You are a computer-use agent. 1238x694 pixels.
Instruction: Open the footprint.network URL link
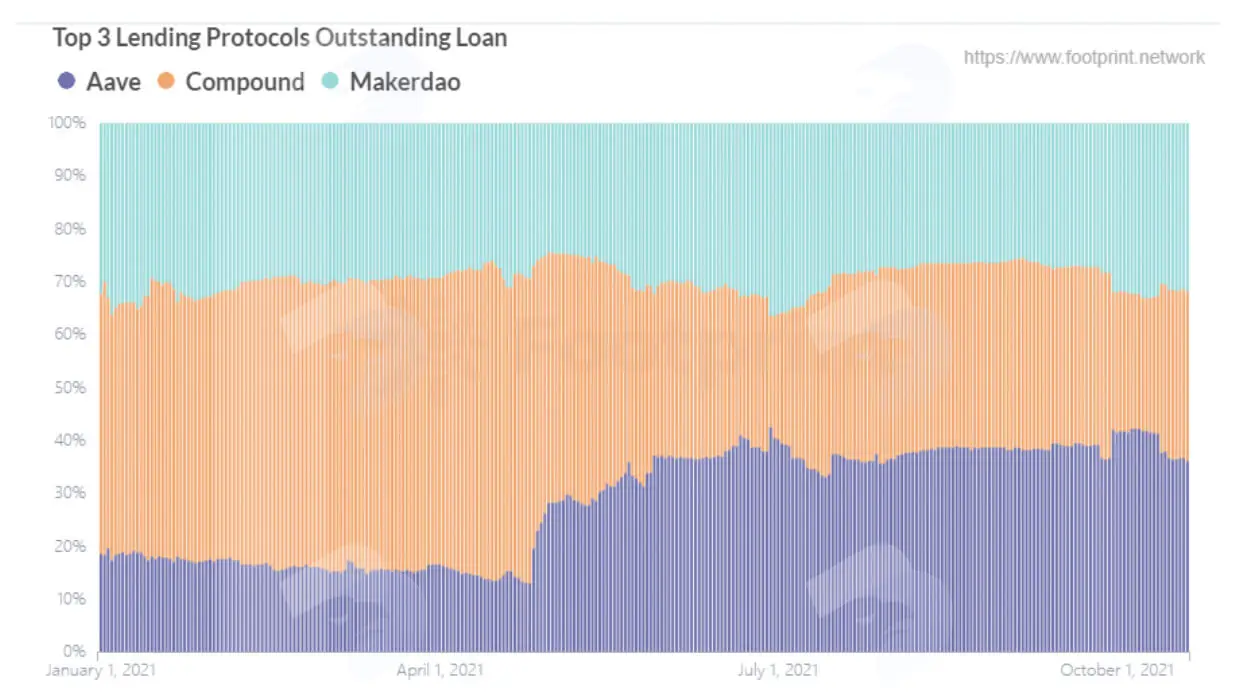point(1084,57)
